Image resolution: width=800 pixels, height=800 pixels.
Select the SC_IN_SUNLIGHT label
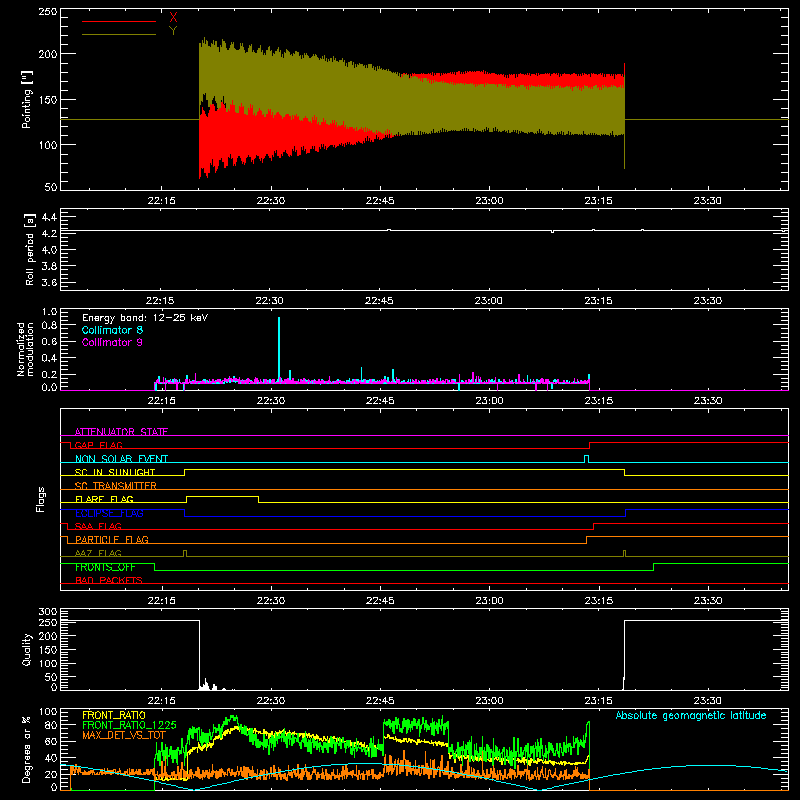pos(115,472)
